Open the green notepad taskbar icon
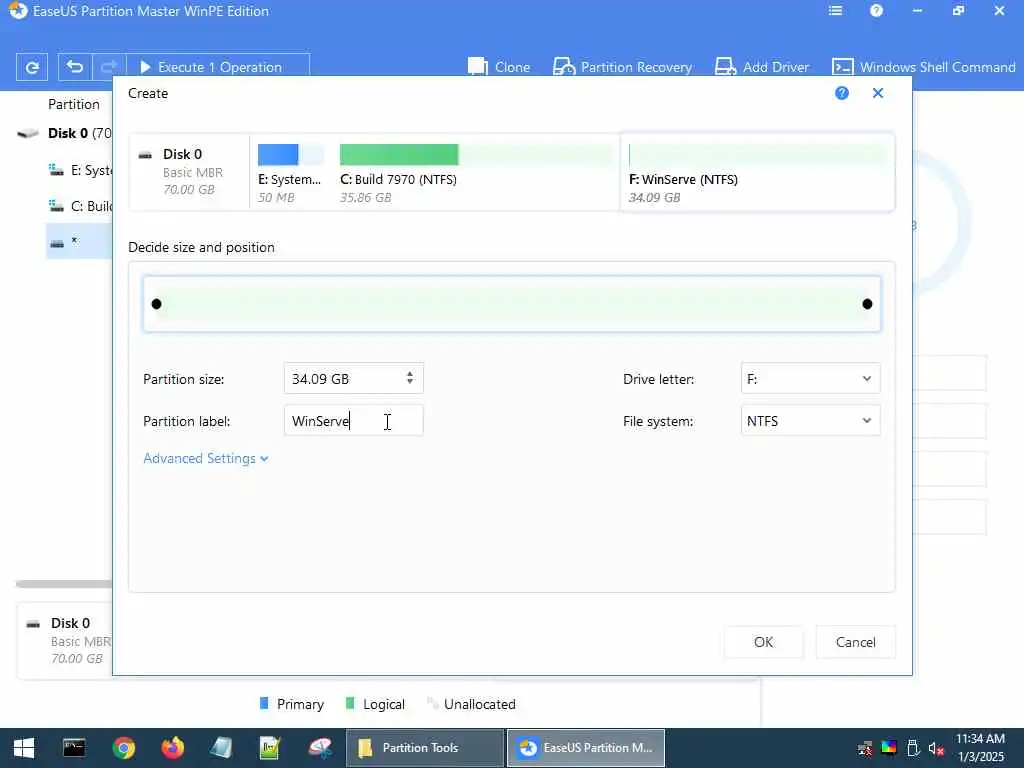 270,748
